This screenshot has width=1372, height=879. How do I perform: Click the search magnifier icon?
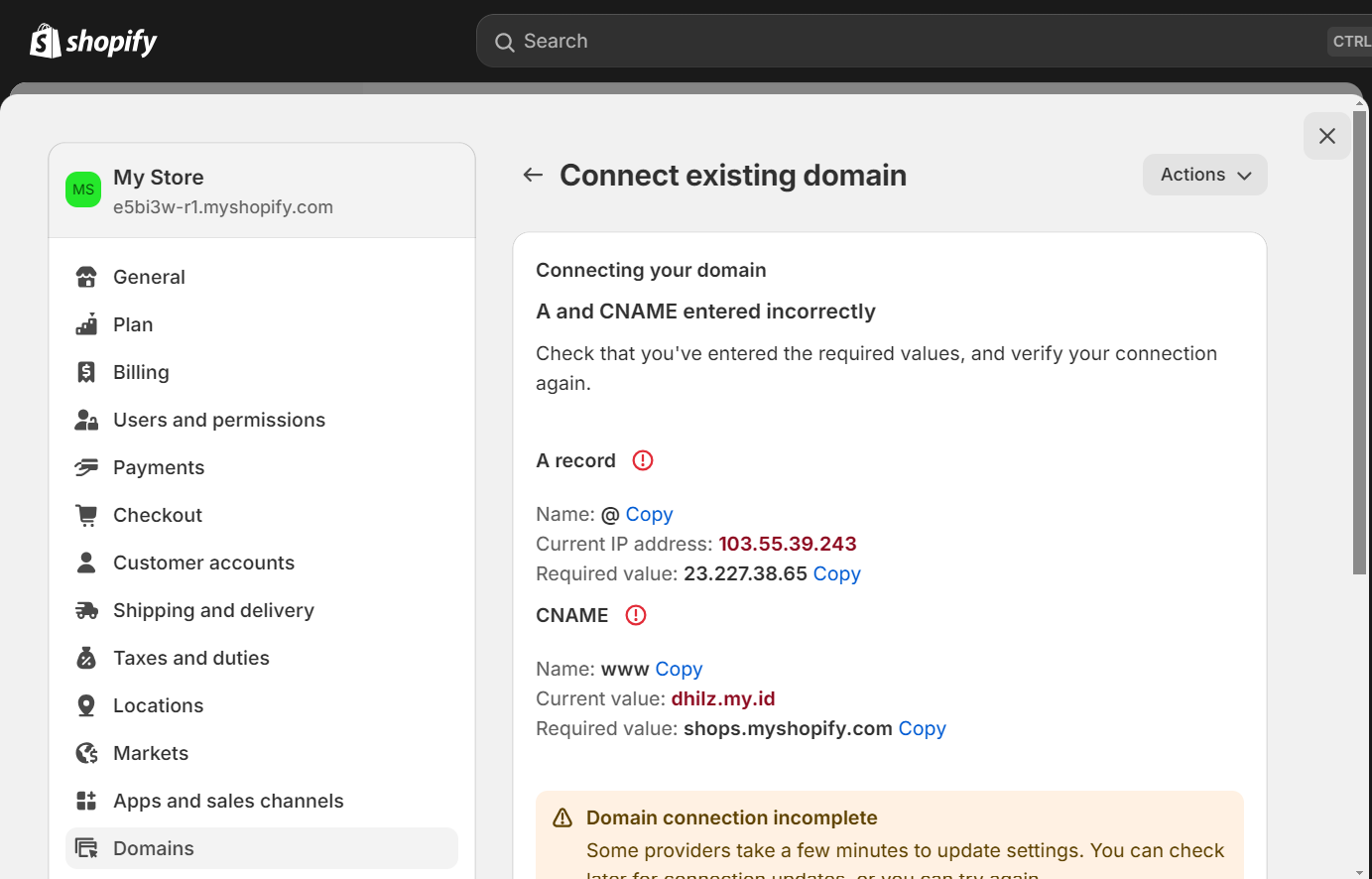(x=504, y=42)
